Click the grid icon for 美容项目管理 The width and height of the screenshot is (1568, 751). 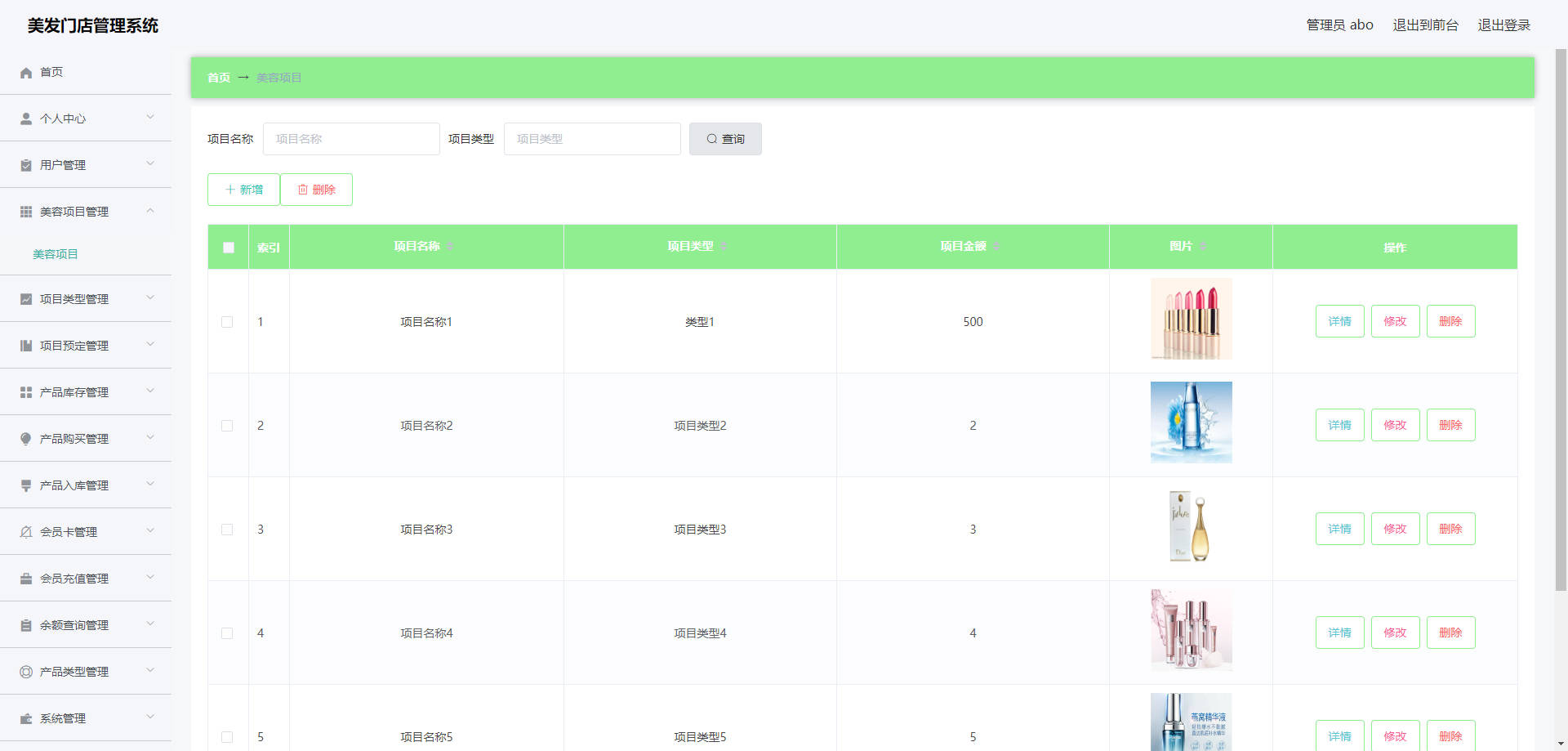(26, 212)
